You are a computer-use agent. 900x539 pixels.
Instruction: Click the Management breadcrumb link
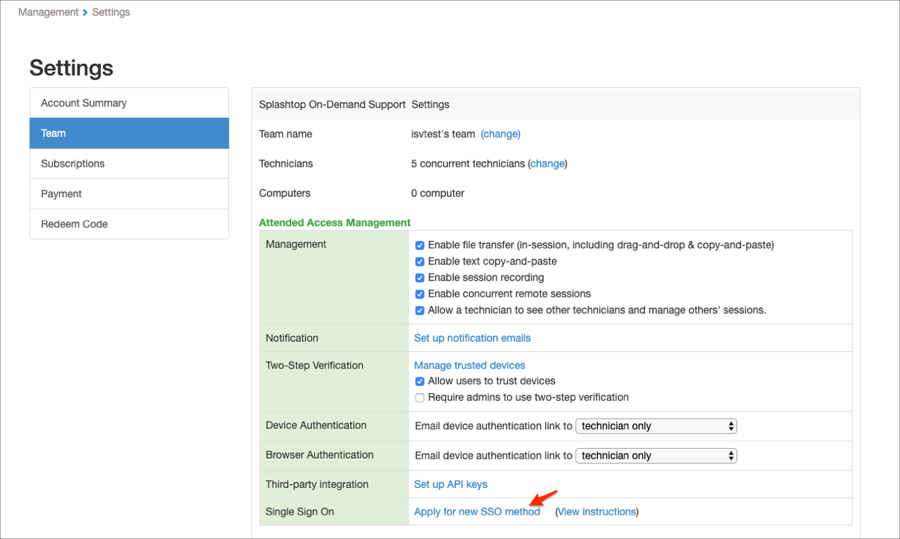pyautogui.click(x=48, y=12)
